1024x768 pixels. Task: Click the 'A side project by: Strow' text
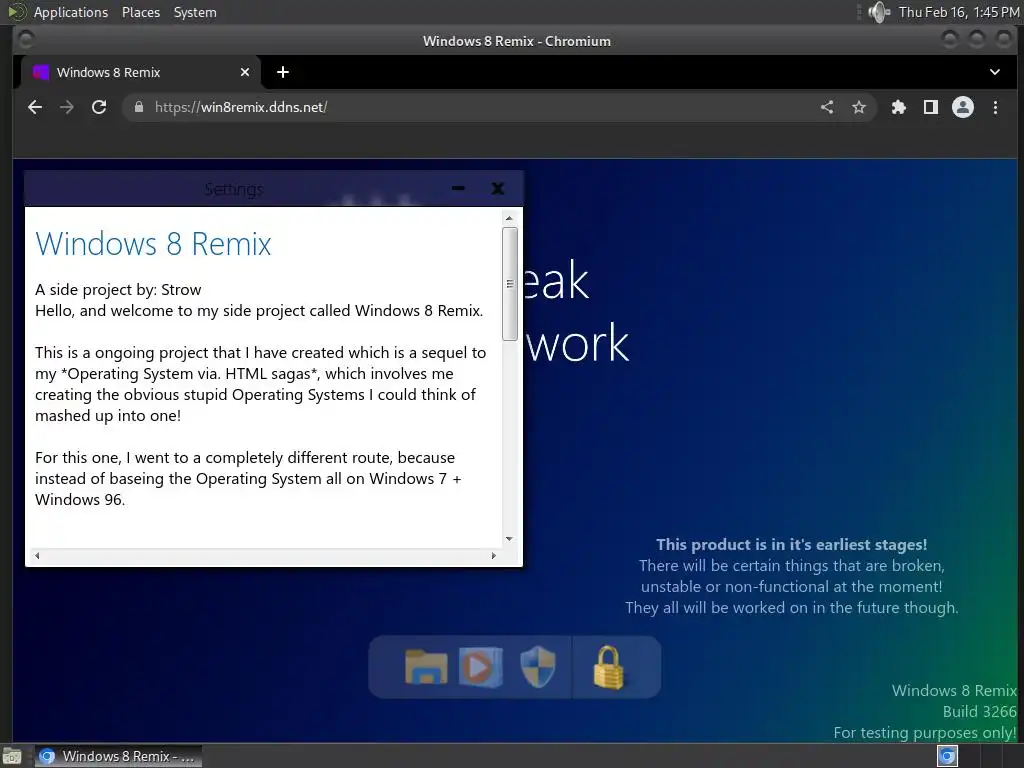point(118,289)
